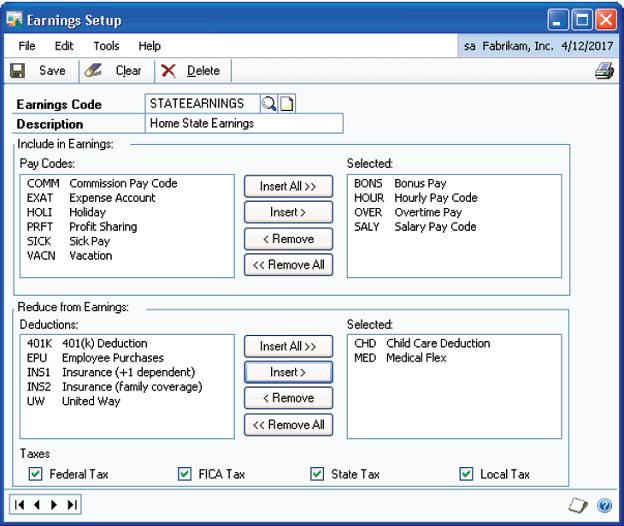The image size is (624, 526).
Task: Go to the previous record arrow
Action: [38, 505]
